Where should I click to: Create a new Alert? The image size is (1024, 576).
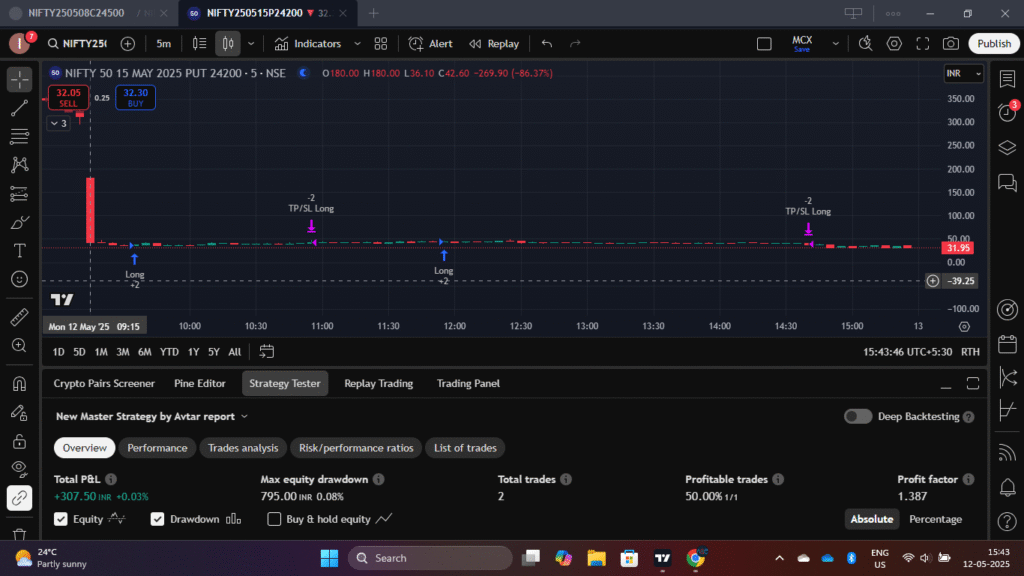(430, 44)
